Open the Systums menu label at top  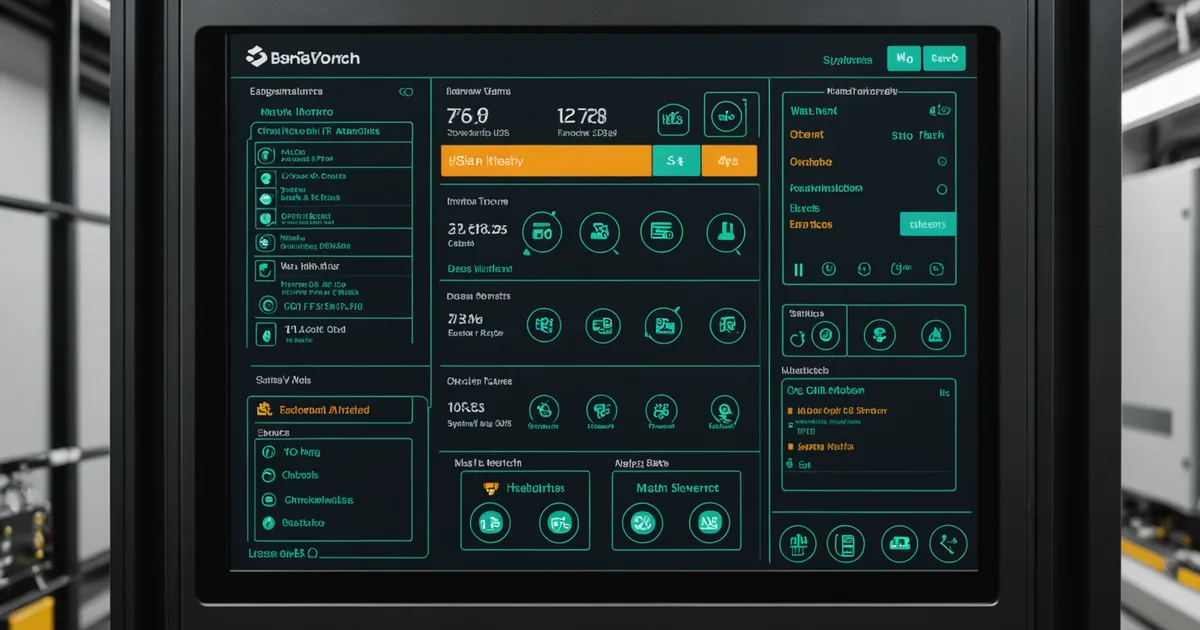(x=848, y=60)
